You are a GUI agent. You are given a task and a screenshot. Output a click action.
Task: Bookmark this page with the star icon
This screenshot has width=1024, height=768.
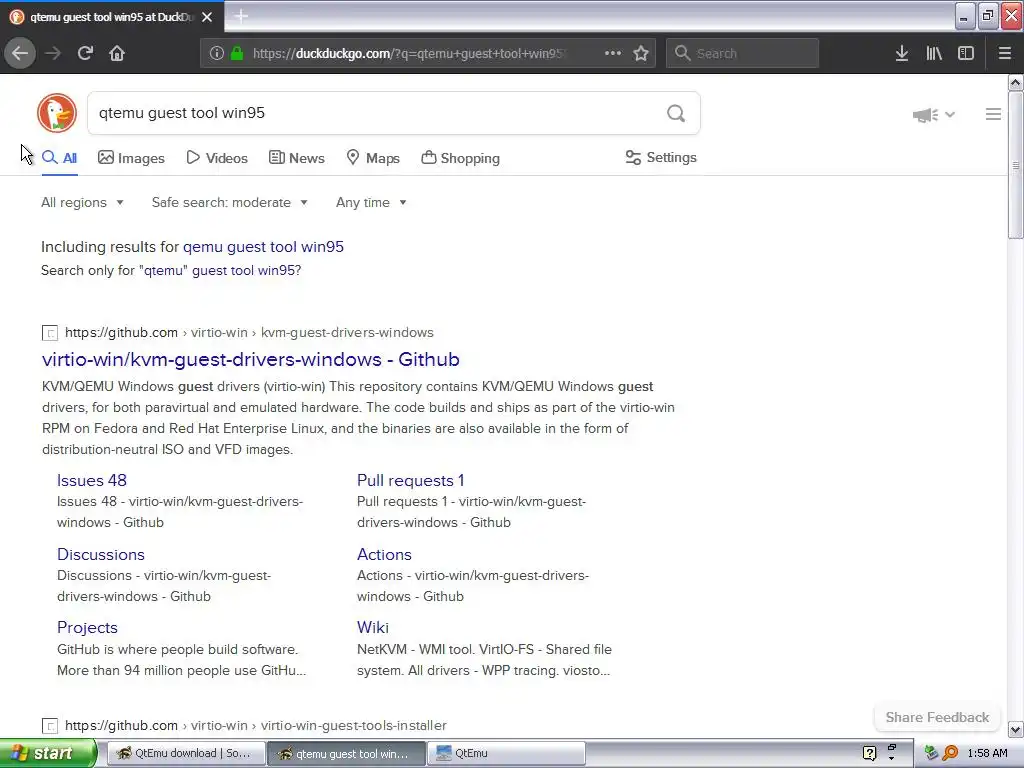coord(641,54)
